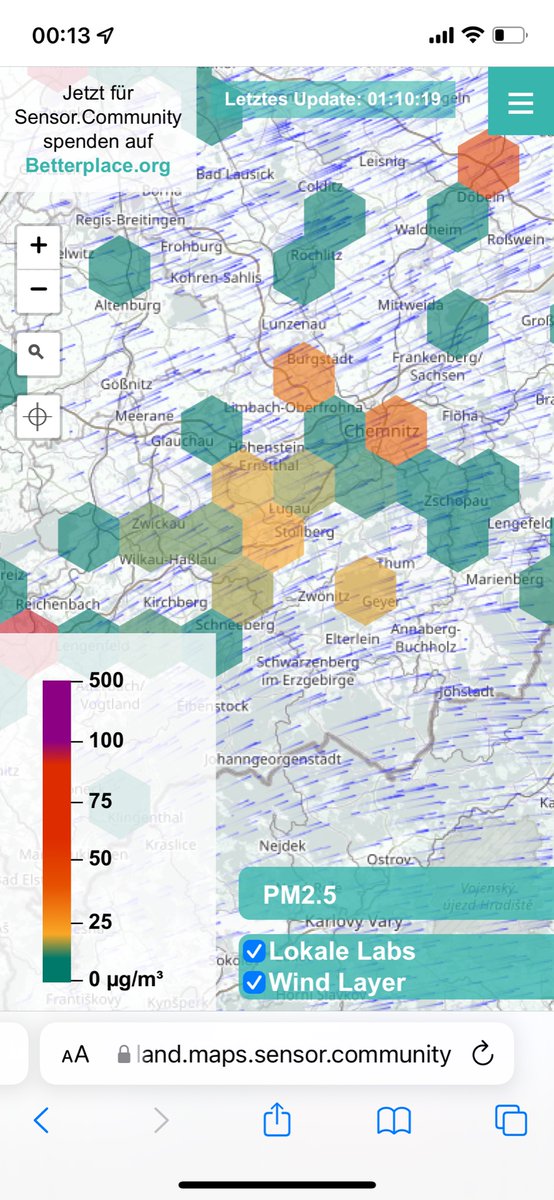This screenshot has height=1200, width=554.
Task: Center map on my location crosshair
Action: pyautogui.click(x=38, y=416)
